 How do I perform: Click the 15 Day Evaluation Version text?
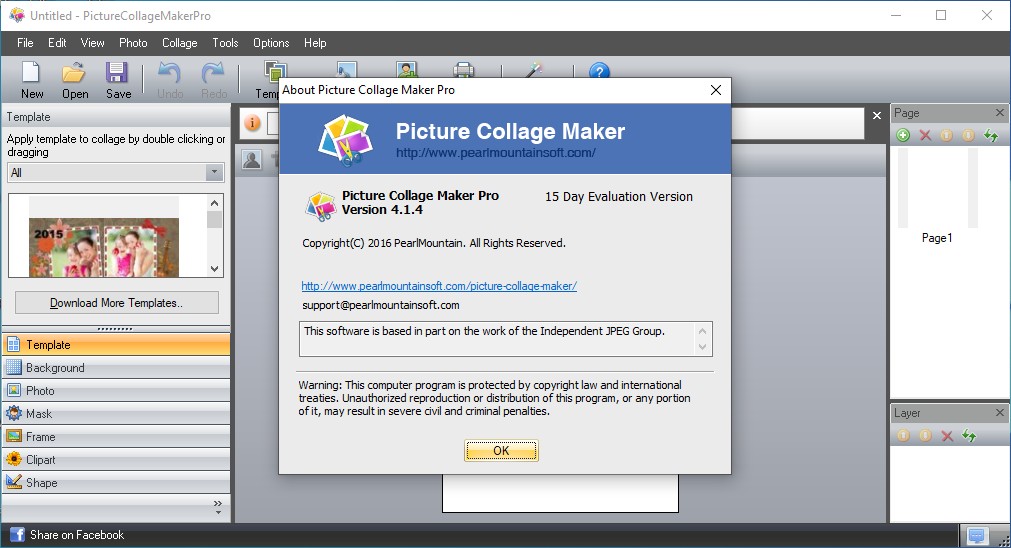point(619,197)
